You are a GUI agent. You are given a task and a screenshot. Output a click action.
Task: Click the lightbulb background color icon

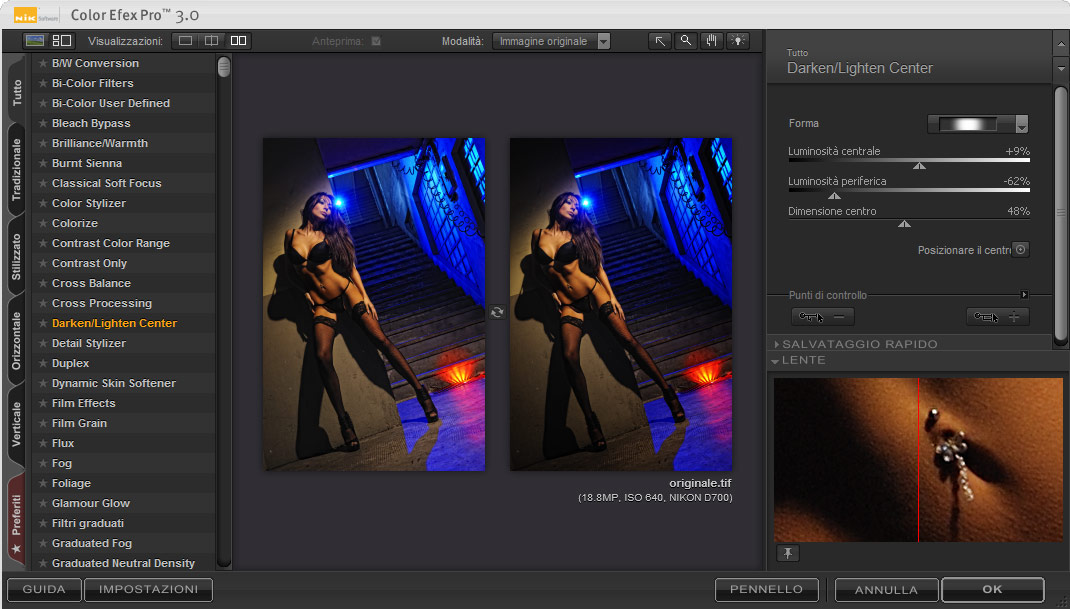tap(738, 41)
